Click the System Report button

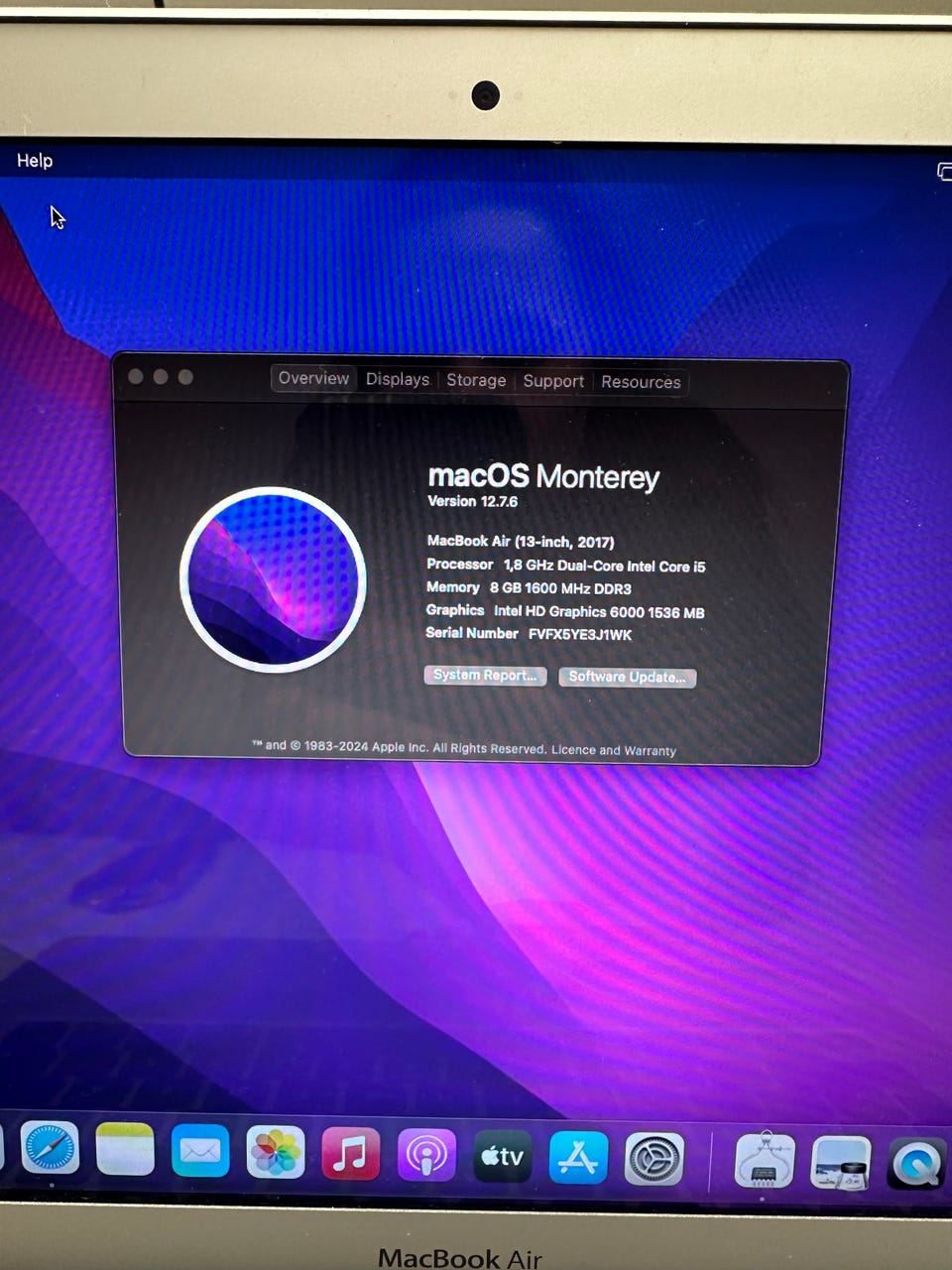pos(486,675)
